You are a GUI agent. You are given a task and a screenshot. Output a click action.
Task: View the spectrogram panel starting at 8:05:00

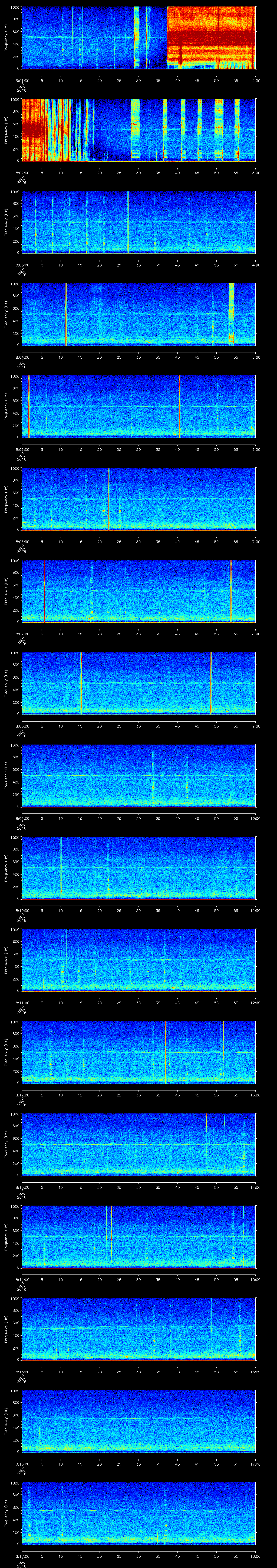(139, 407)
